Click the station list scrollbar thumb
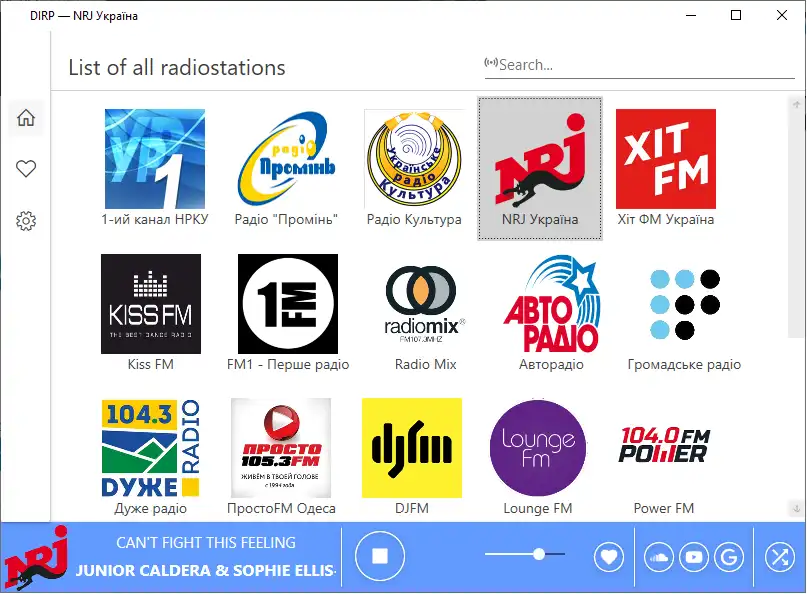This screenshot has width=807, height=594. pos(795,225)
